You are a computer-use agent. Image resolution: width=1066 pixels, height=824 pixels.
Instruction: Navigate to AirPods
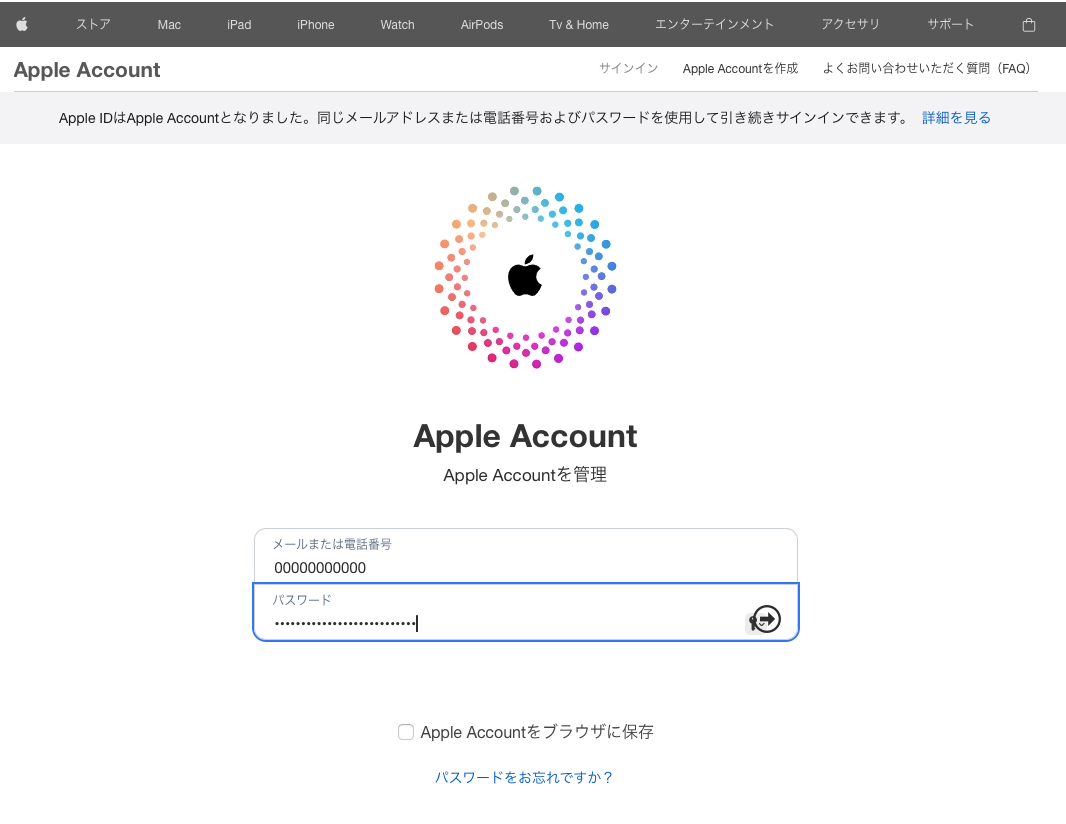pyautogui.click(x=482, y=24)
